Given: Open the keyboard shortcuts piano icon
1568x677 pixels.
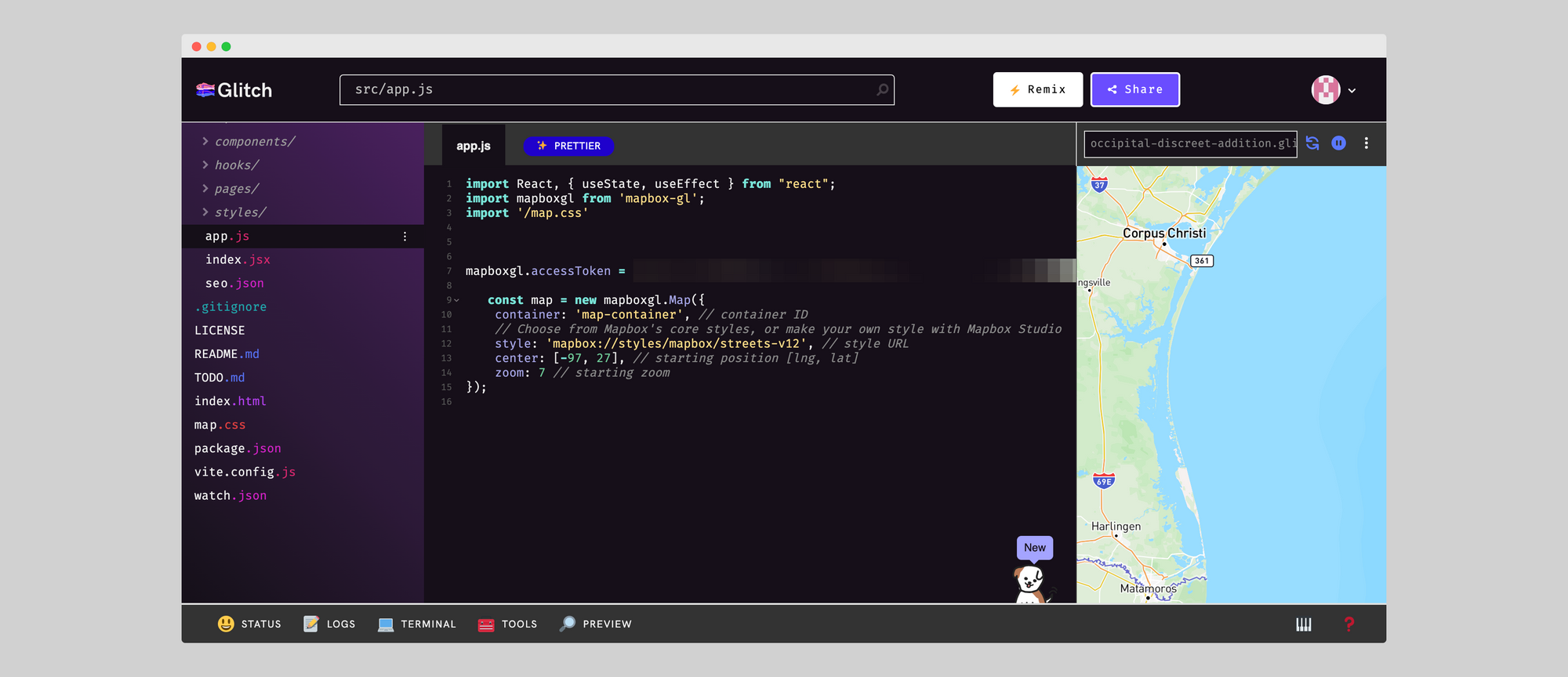Looking at the screenshot, I should 1303,625.
